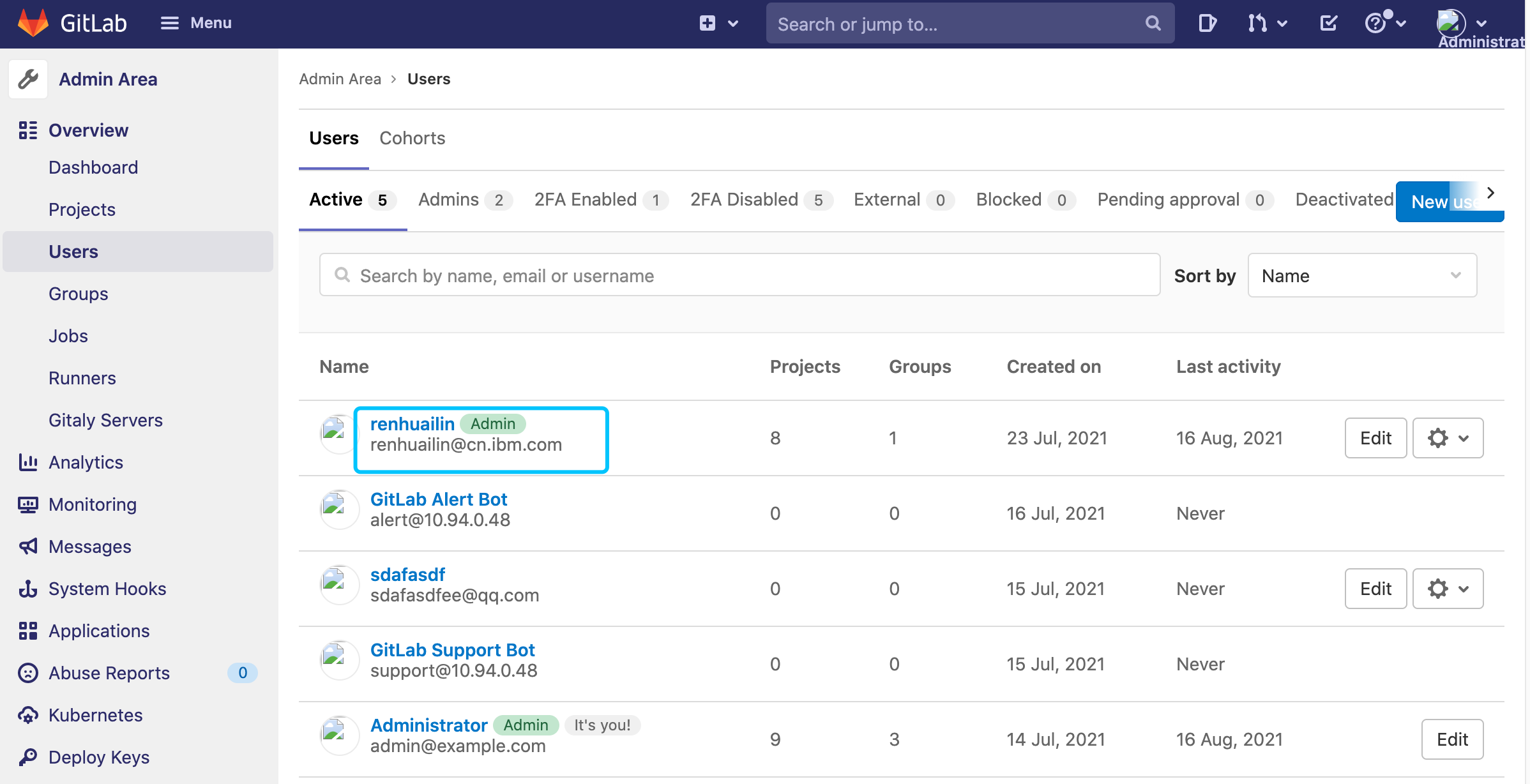Open gear settings dropdown for sdafasdf
Viewport: 1530px width, 784px height.
[x=1448, y=589]
